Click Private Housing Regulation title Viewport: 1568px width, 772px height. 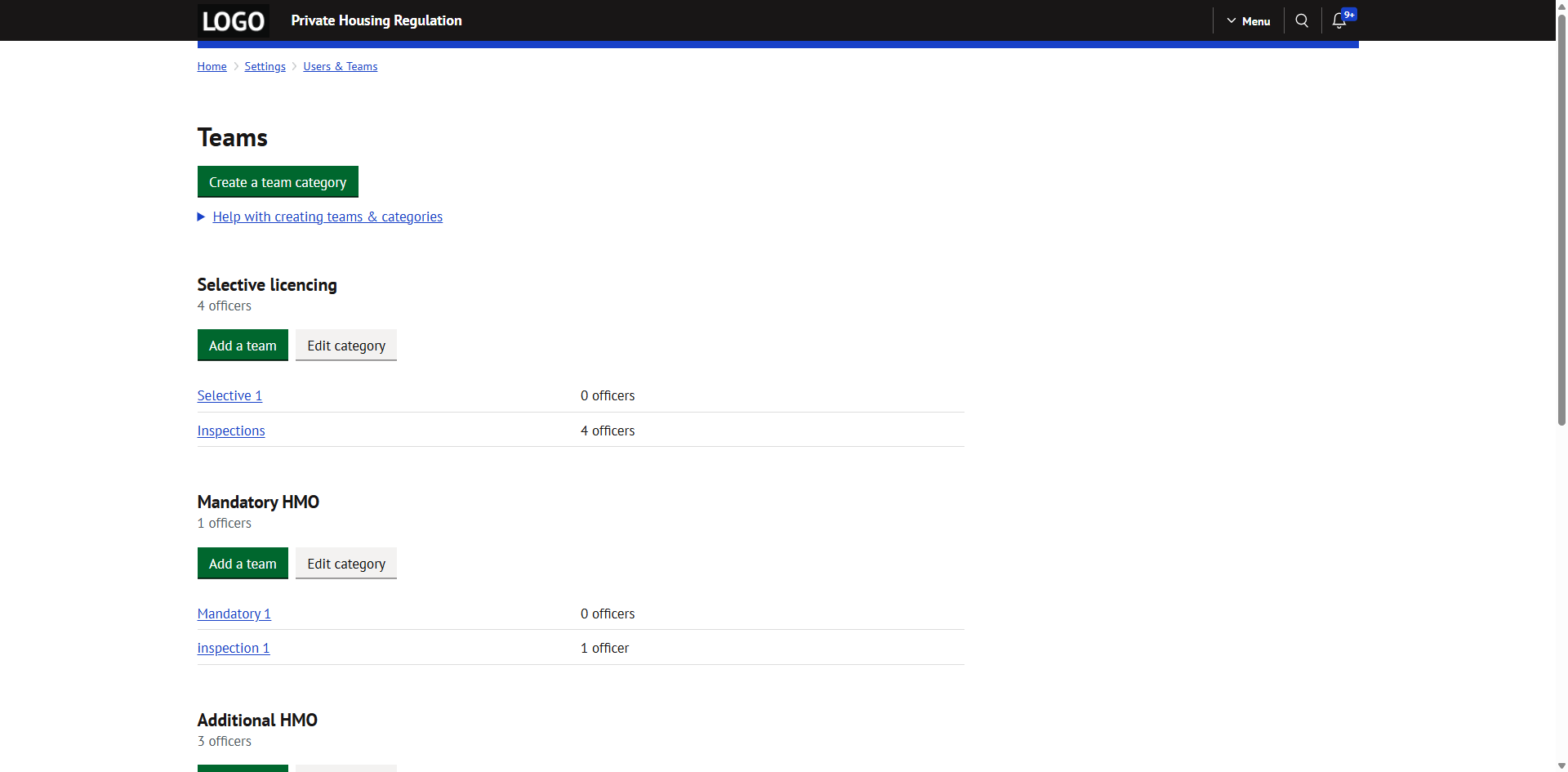[x=376, y=20]
